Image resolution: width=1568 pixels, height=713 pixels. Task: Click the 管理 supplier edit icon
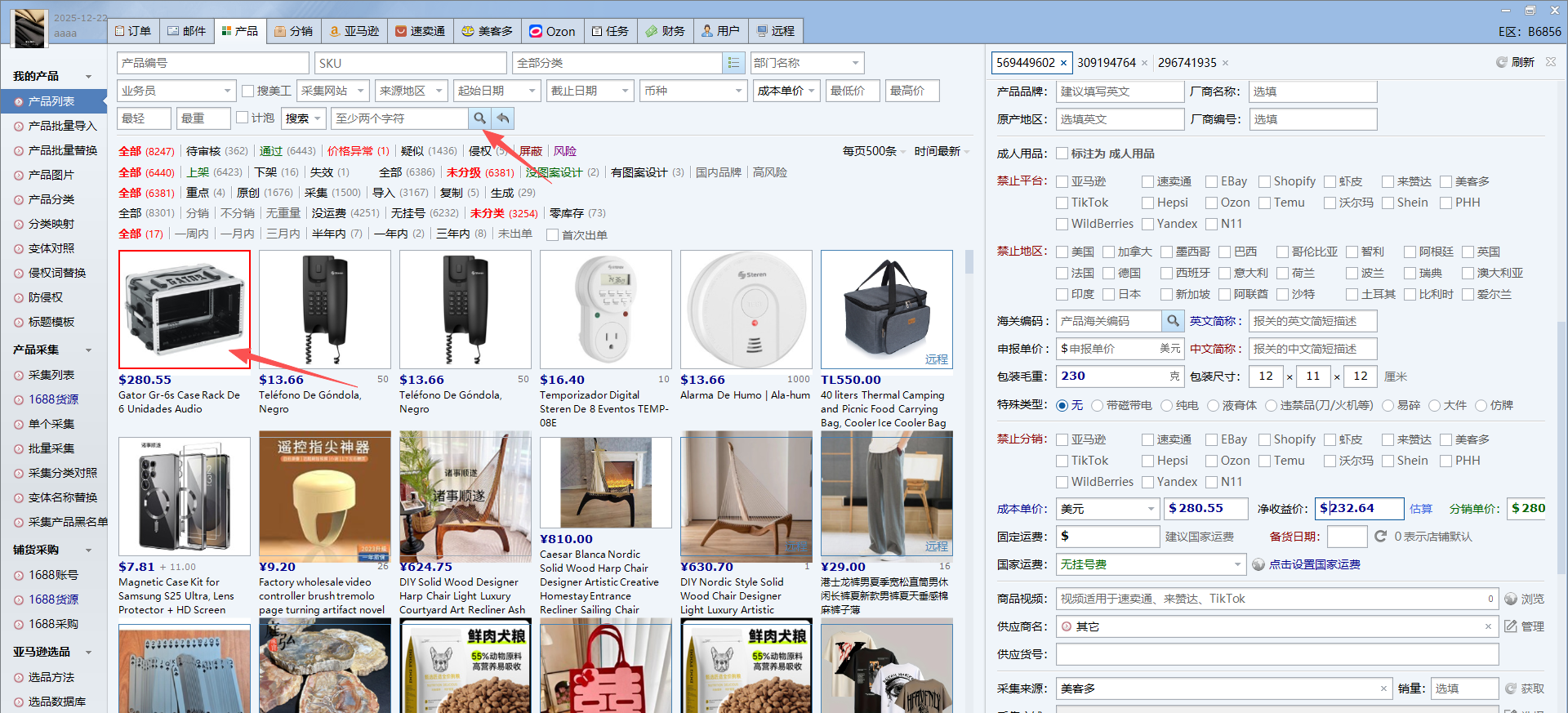(x=1511, y=626)
